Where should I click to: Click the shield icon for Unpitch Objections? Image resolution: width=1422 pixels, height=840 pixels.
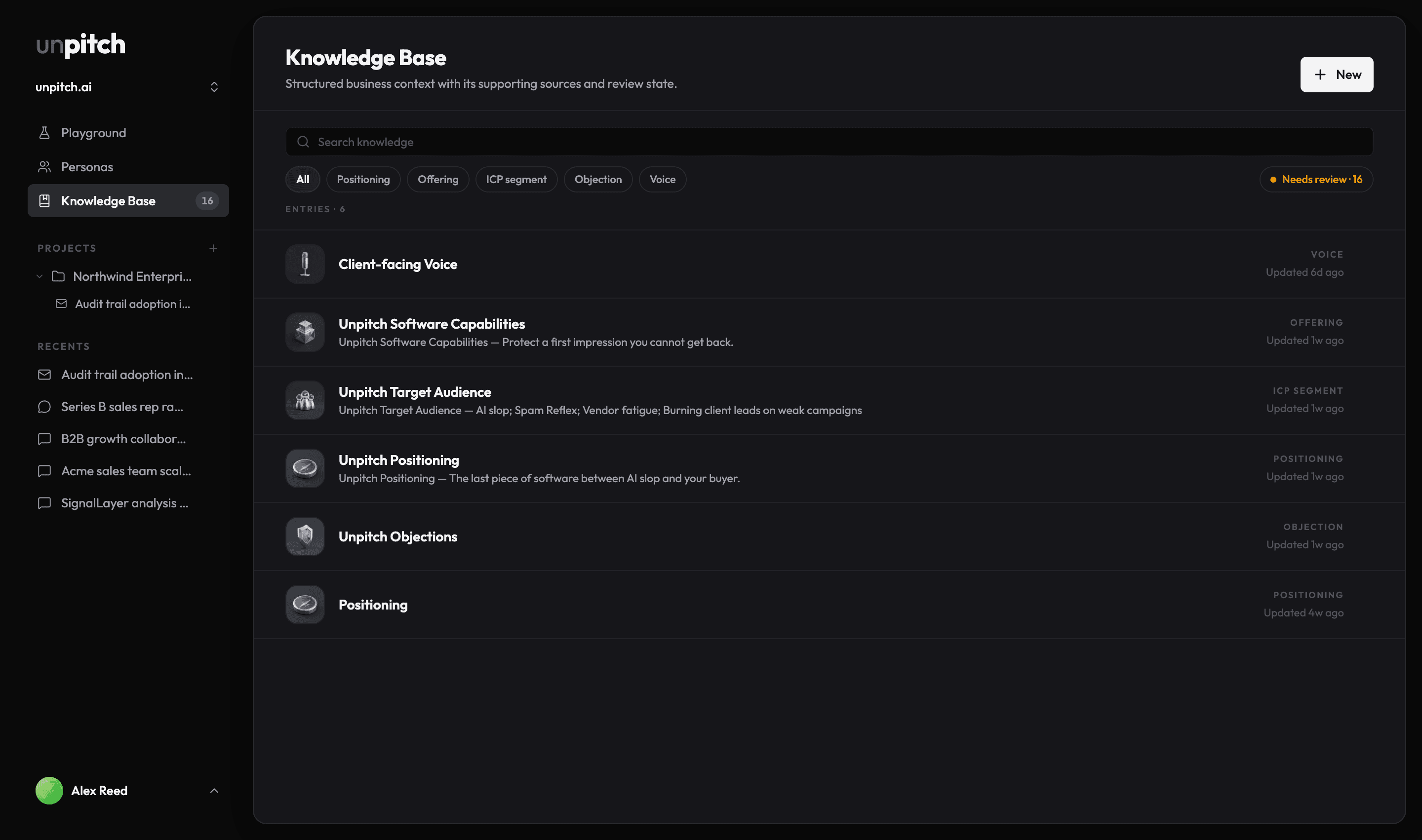(x=305, y=536)
